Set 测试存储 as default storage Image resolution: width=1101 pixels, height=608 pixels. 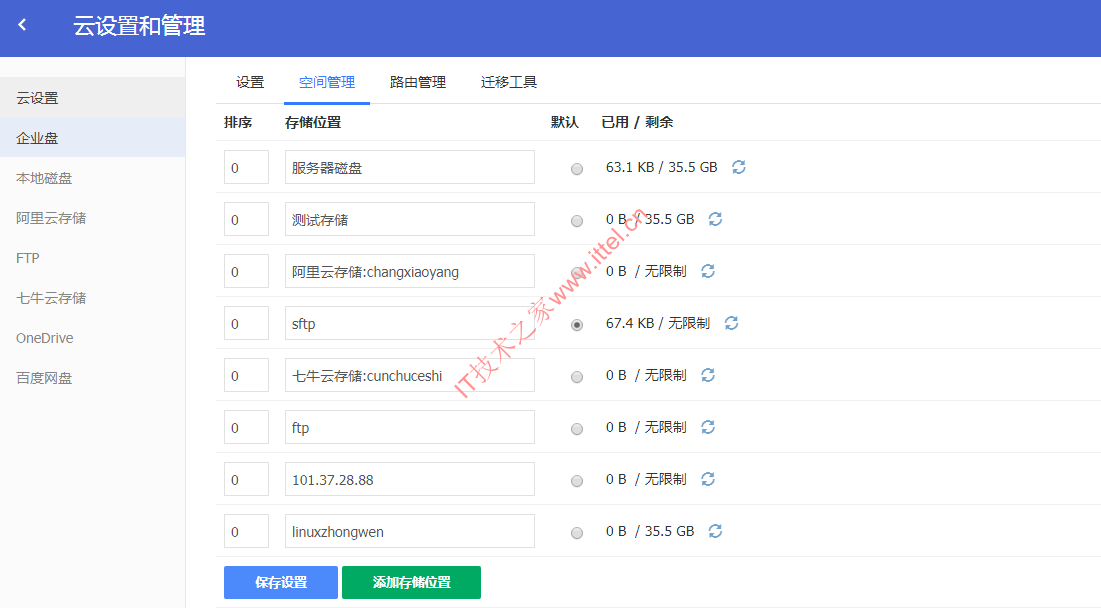pos(577,221)
